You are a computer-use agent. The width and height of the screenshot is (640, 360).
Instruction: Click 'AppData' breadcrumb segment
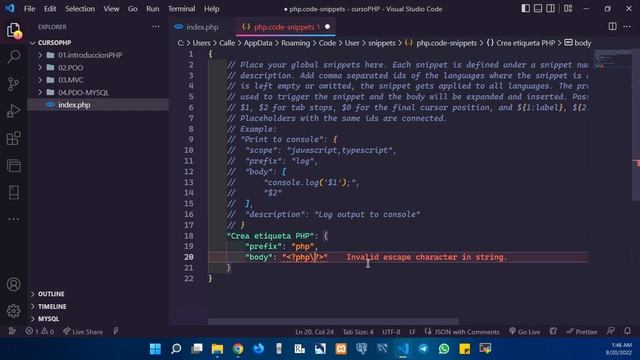point(258,43)
